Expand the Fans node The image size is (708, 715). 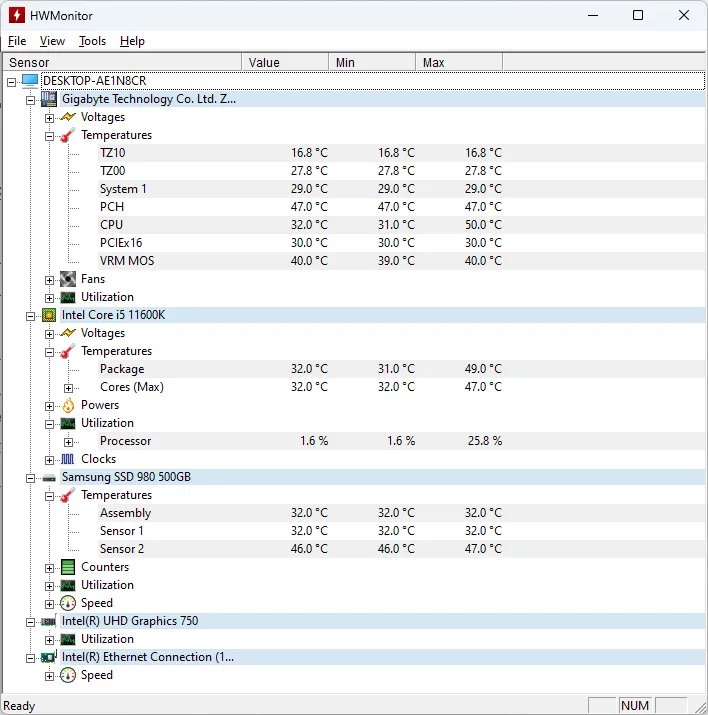pos(49,280)
